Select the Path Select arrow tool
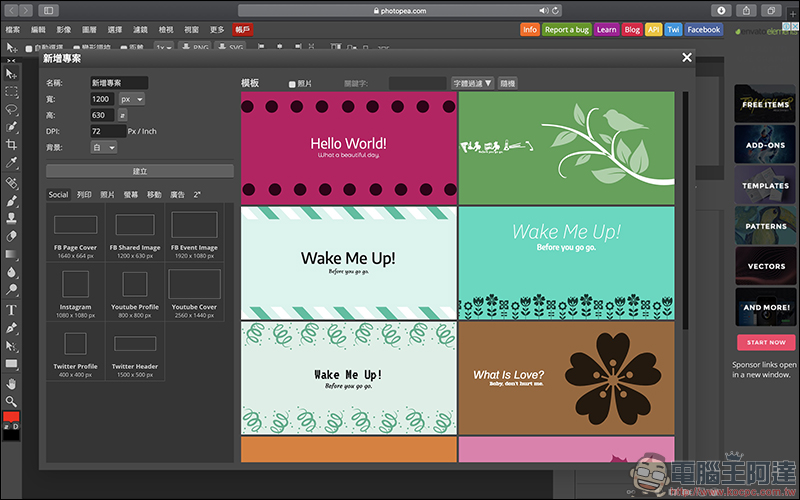Screen dimensions: 800x500 11,346
